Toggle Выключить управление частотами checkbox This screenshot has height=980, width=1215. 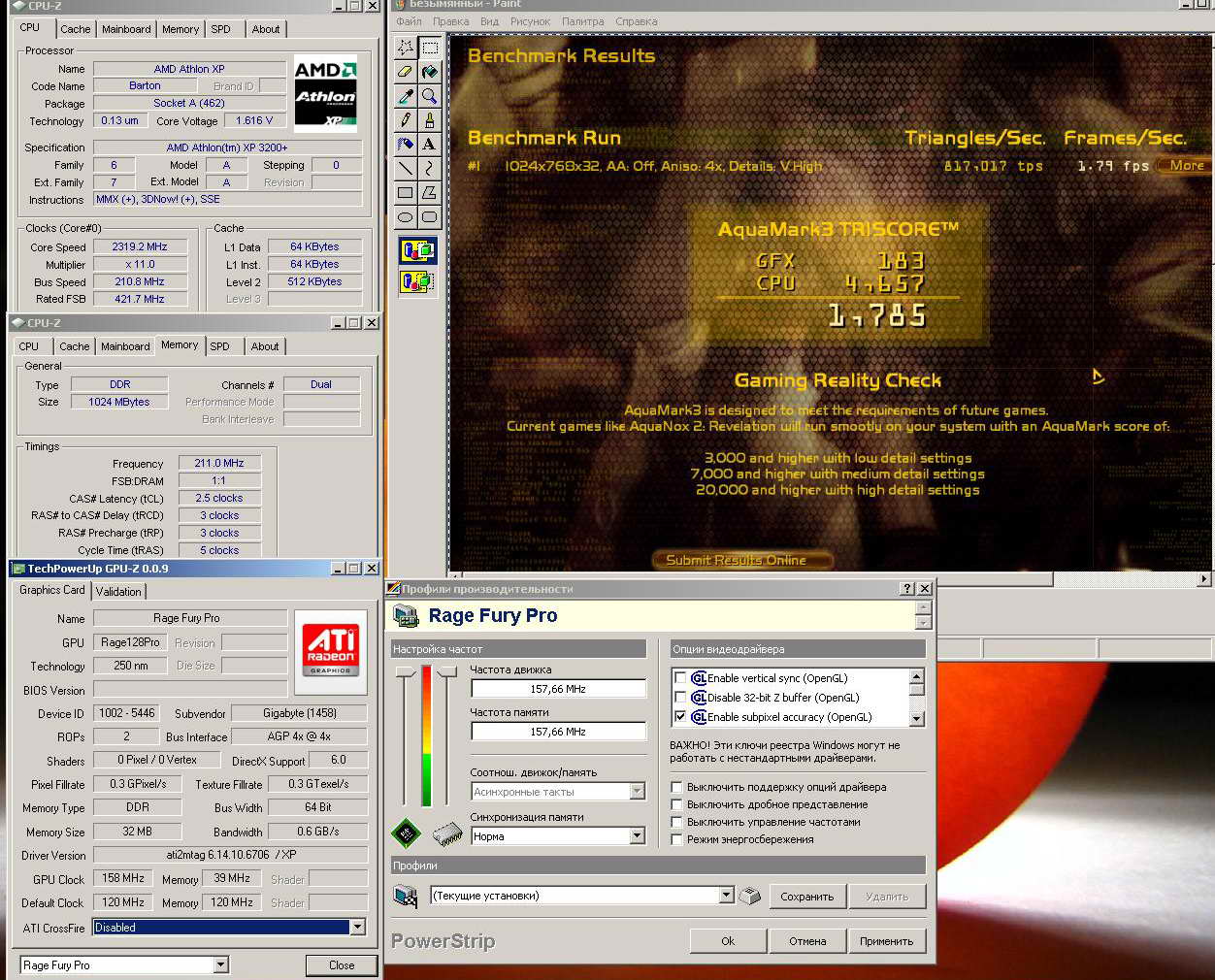[x=676, y=822]
